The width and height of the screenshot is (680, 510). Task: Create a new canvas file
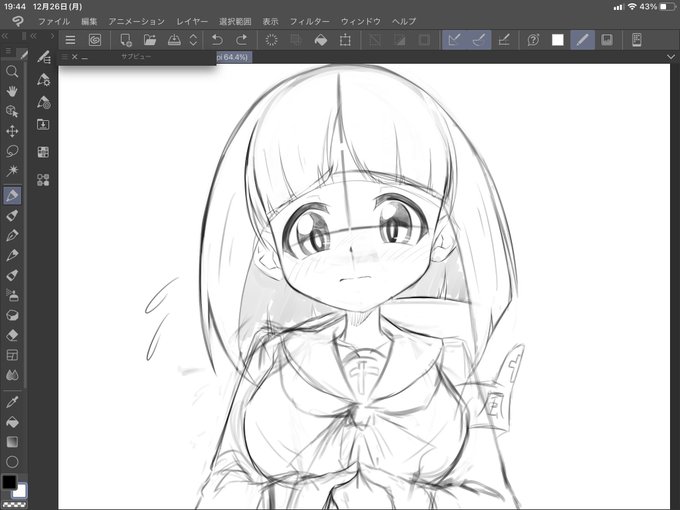point(126,40)
